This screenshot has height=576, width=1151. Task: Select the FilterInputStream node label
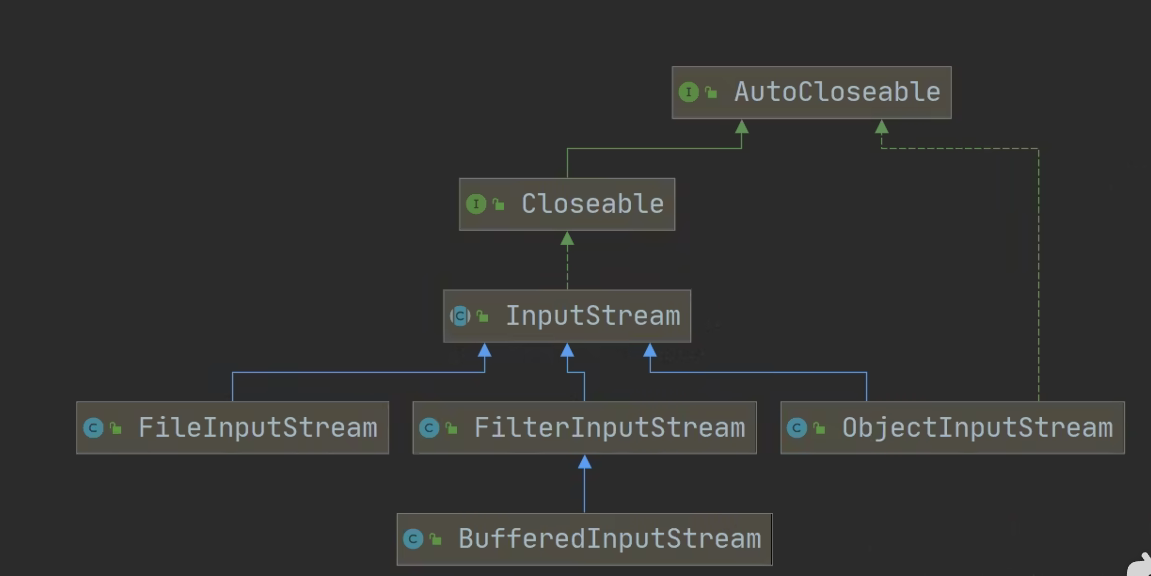pos(609,428)
